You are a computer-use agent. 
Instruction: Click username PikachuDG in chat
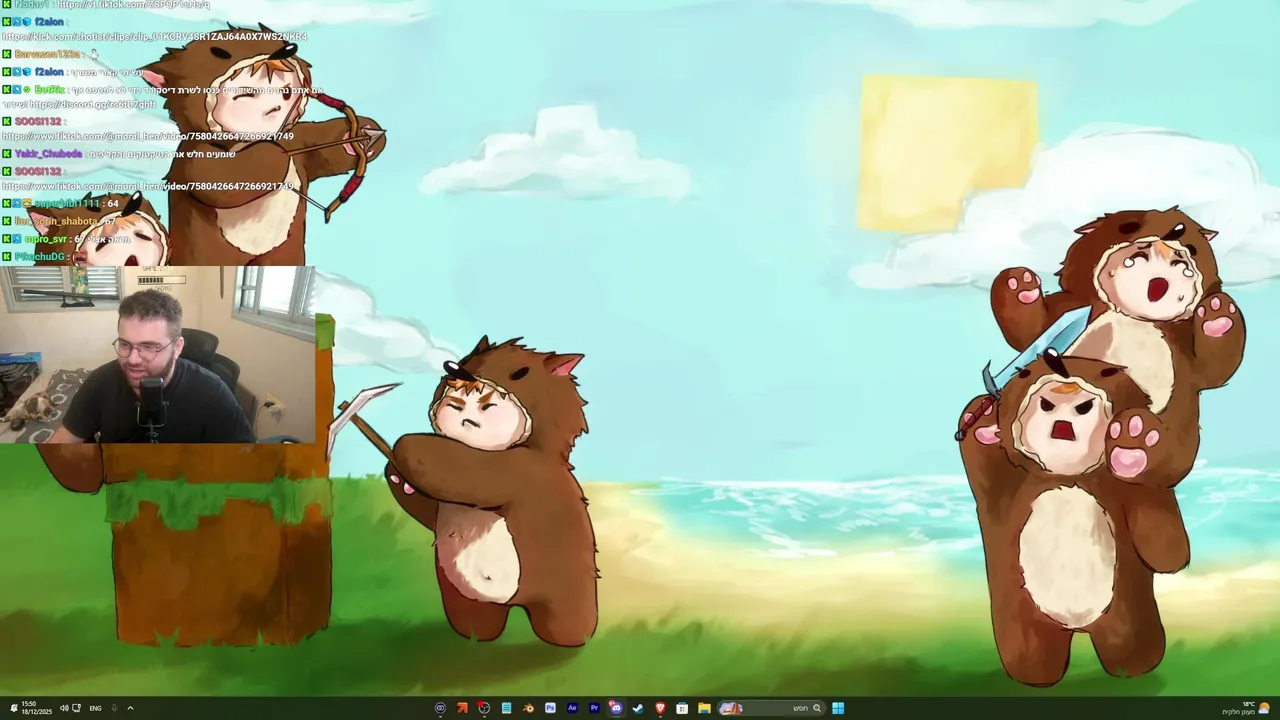[40, 257]
